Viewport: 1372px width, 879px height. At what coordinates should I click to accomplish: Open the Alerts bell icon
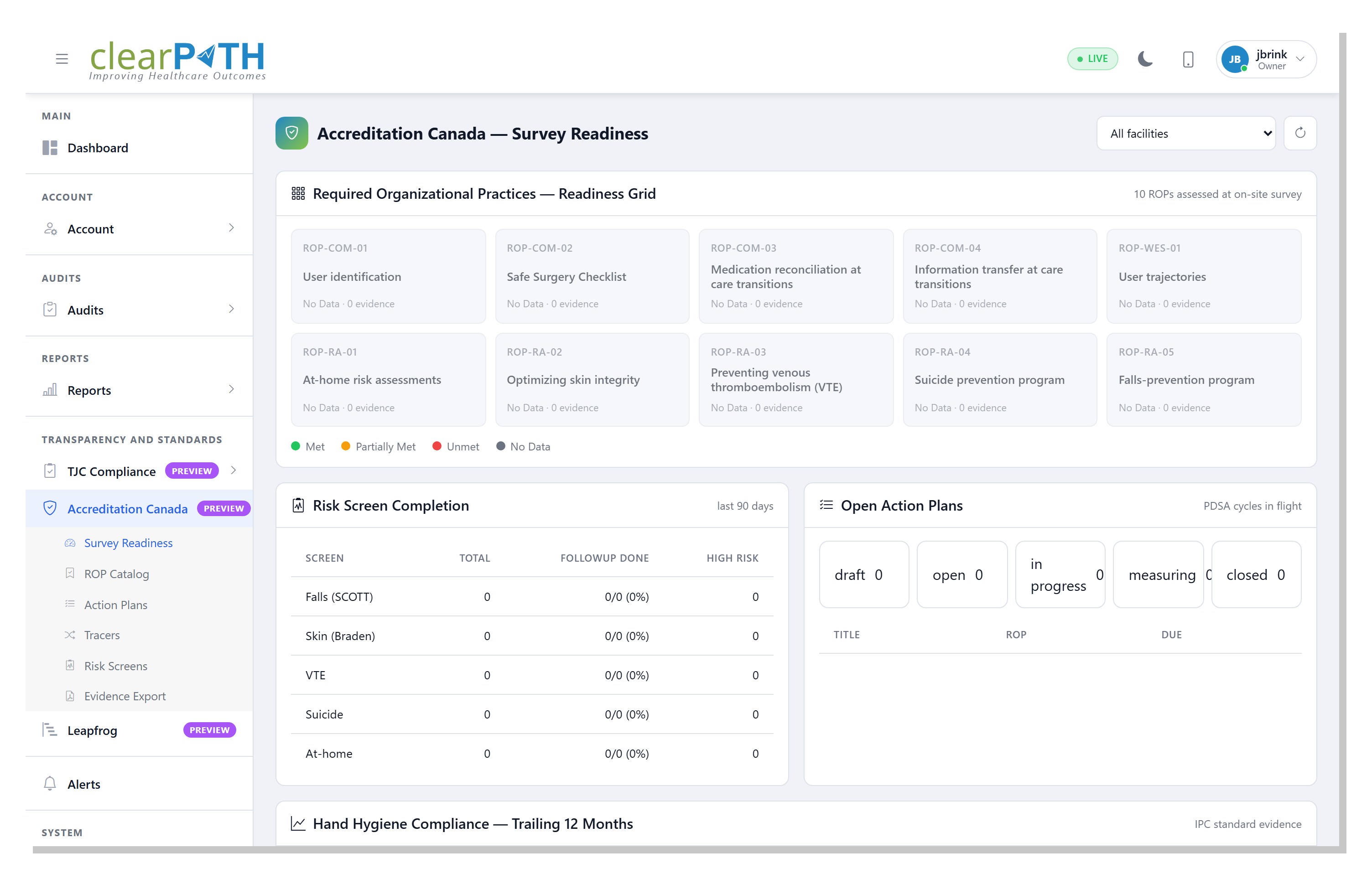[x=50, y=783]
